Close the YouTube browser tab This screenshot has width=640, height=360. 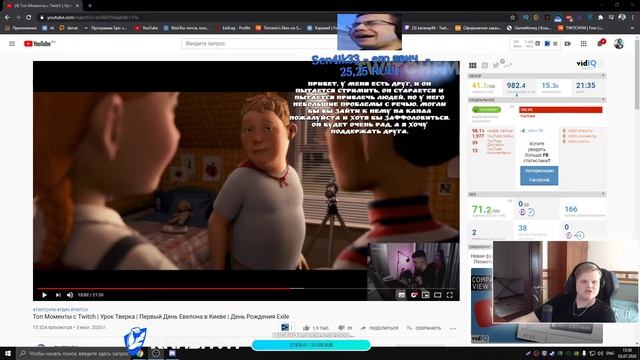(77, 6)
